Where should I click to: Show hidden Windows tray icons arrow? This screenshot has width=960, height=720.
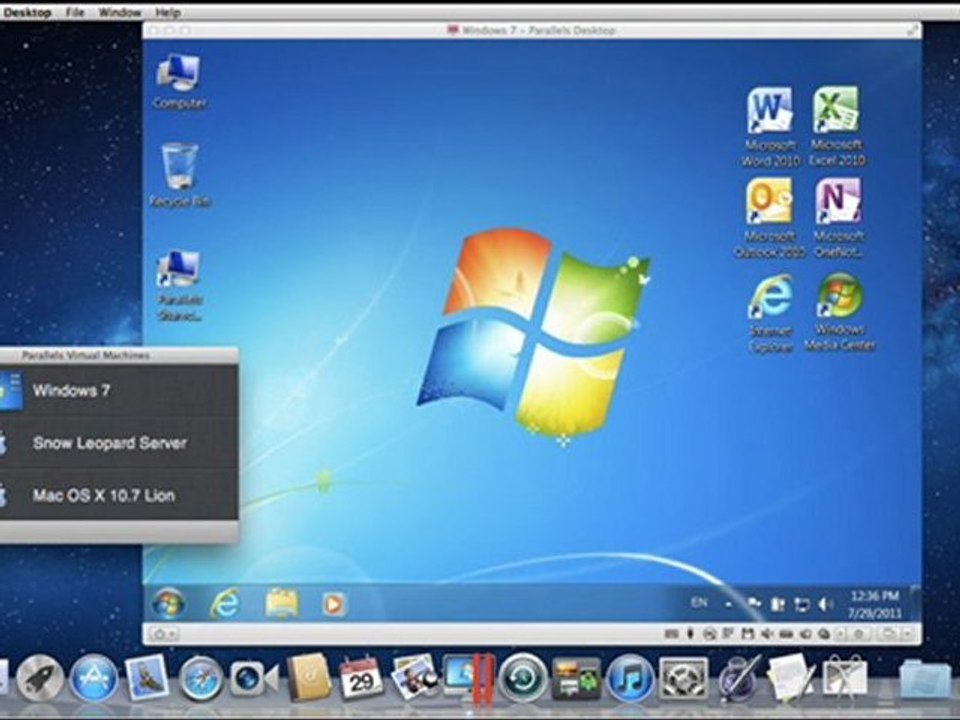729,604
